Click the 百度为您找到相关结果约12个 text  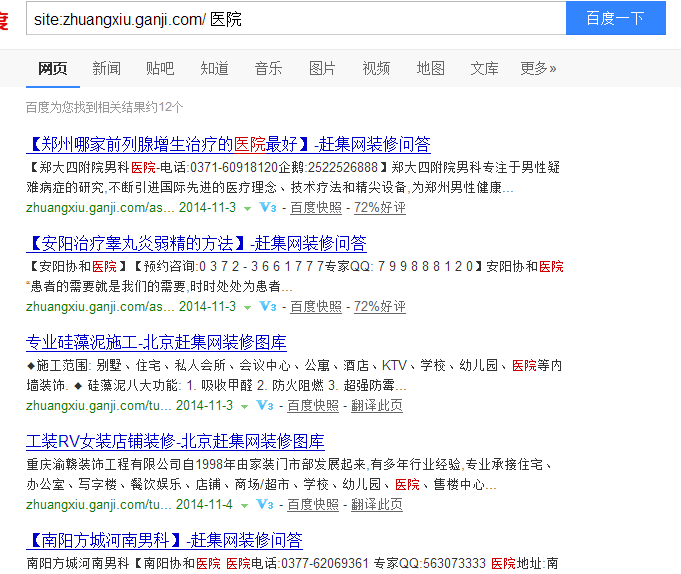[x=105, y=107]
